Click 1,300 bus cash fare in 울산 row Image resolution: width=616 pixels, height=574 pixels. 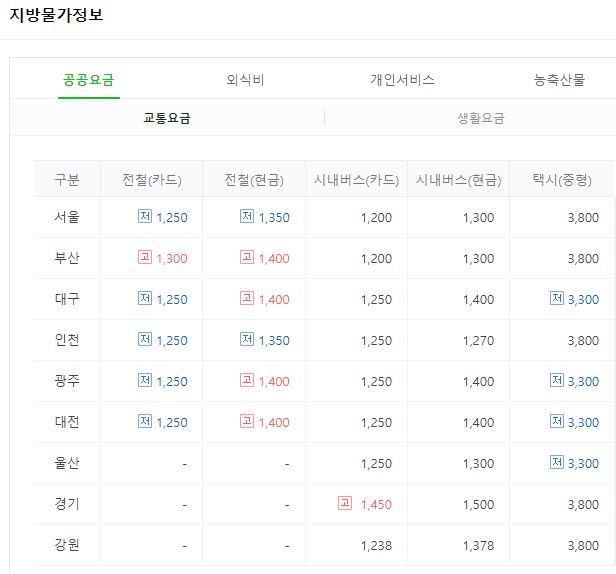478,464
